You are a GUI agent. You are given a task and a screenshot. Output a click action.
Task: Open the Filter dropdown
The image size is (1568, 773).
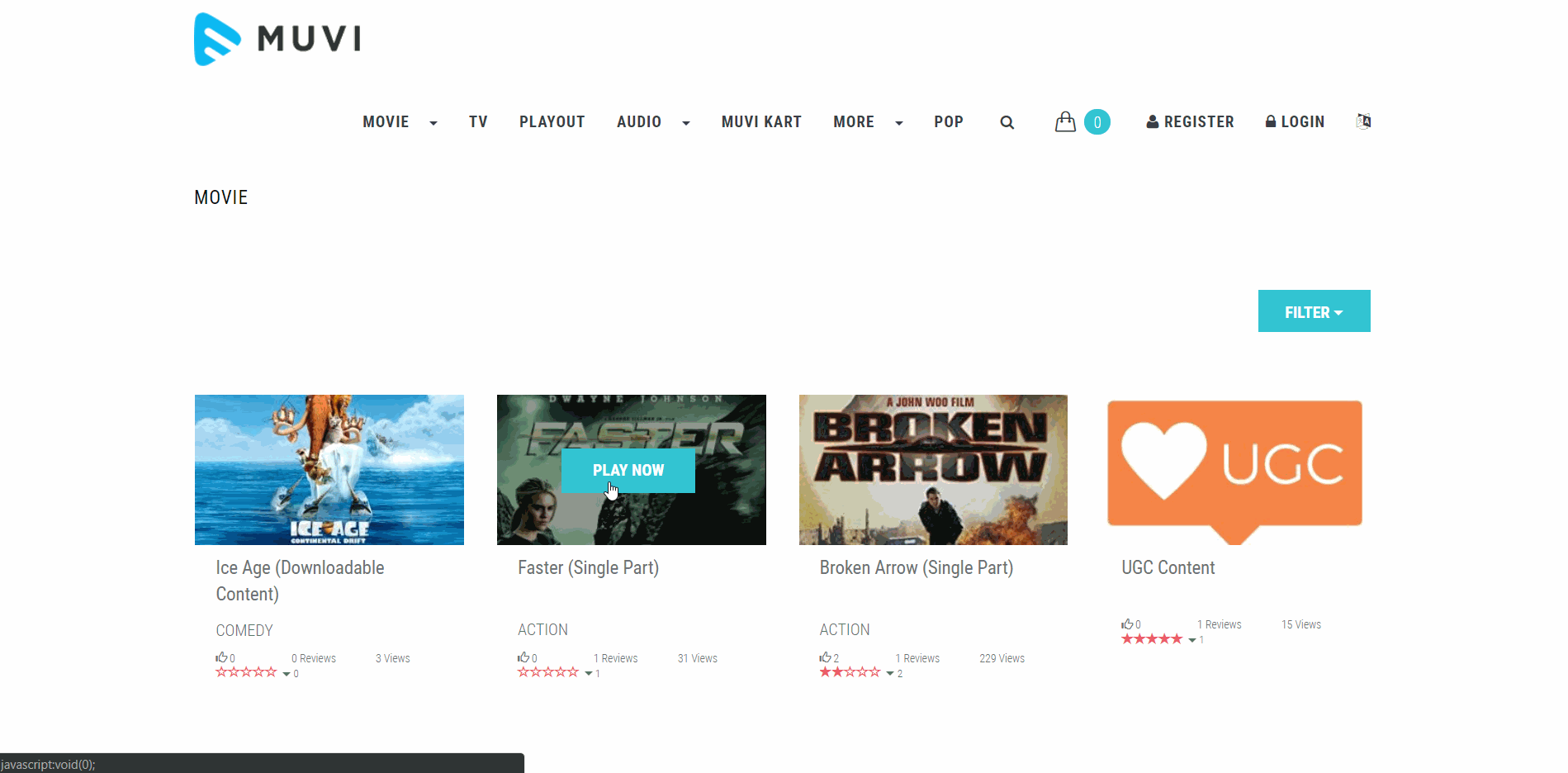tap(1314, 311)
